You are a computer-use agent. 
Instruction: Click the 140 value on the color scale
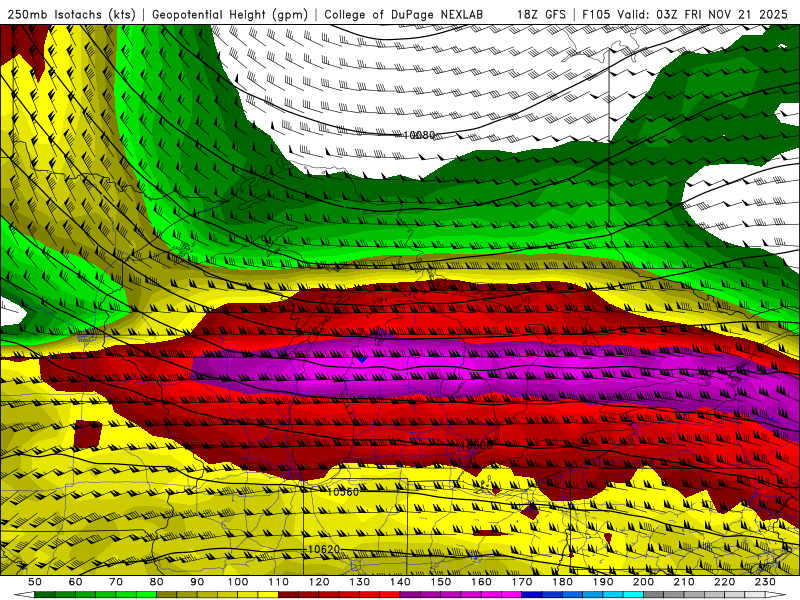[400, 582]
